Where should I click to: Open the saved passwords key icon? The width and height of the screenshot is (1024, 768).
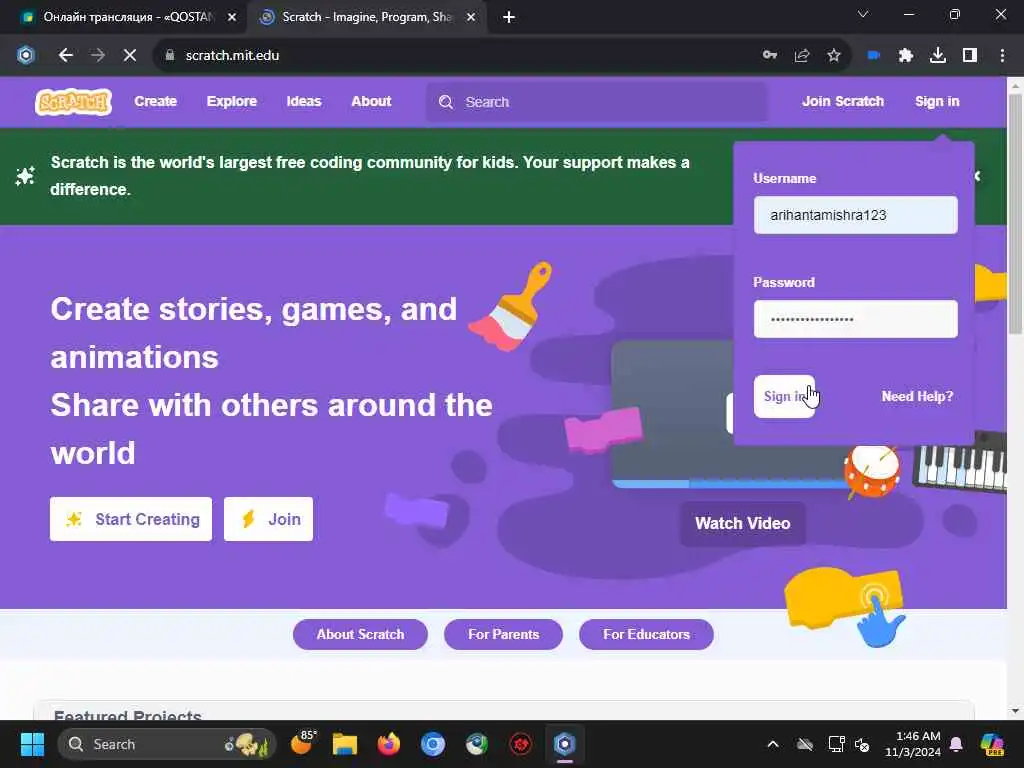tap(770, 56)
